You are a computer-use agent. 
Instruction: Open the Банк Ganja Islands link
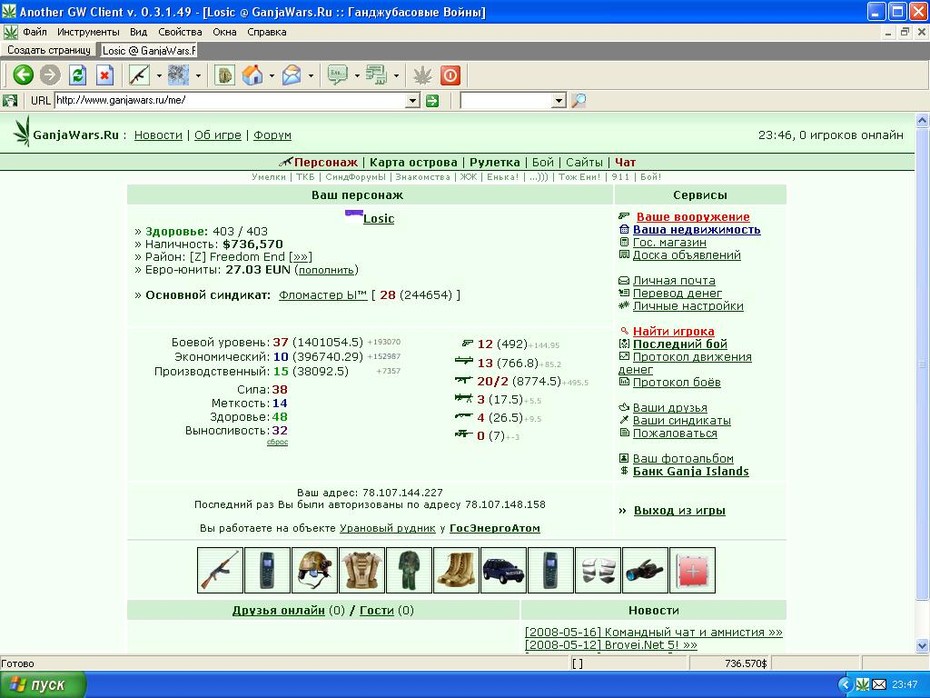(690, 471)
